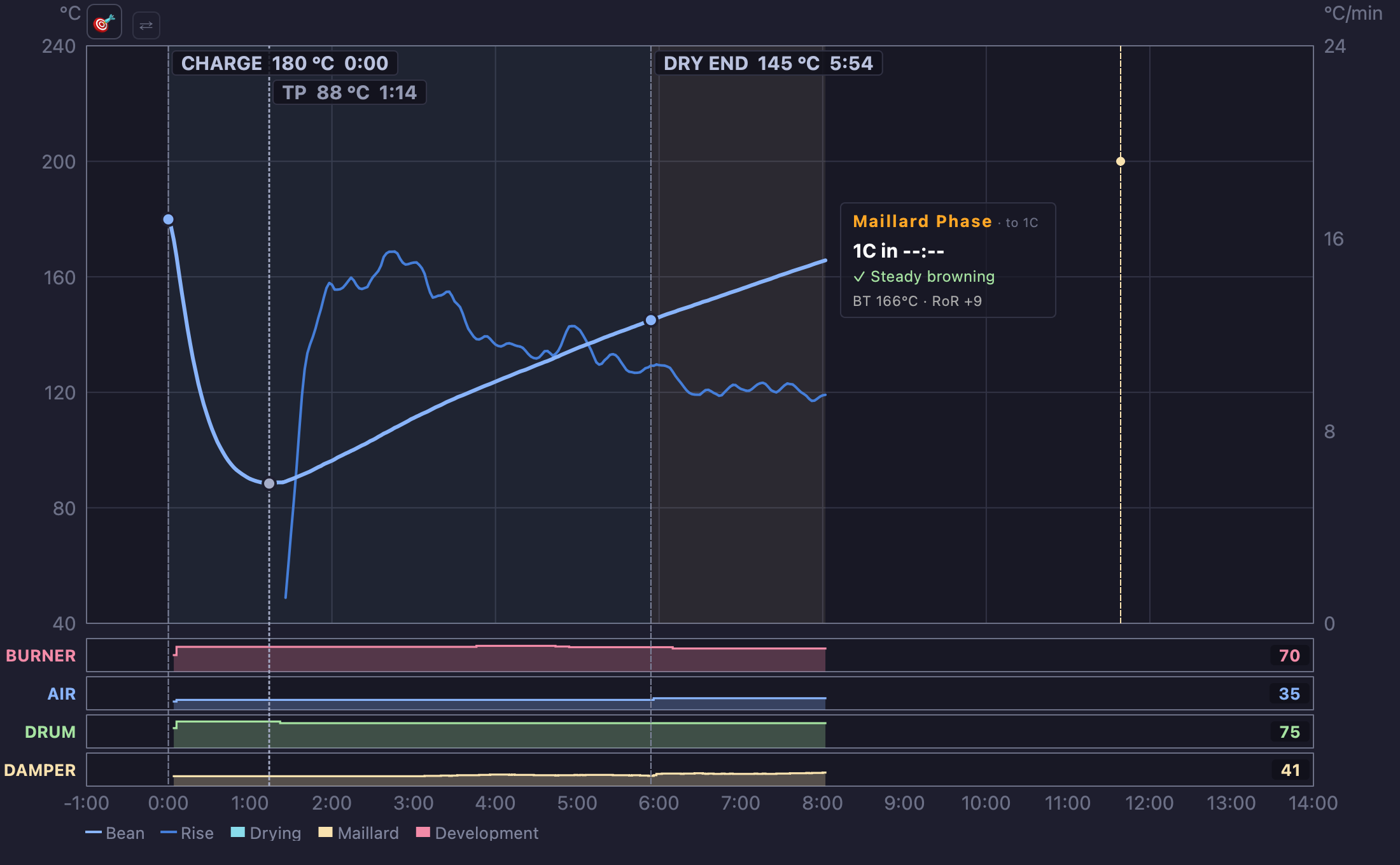Toggle the Bean legend entry

pyautogui.click(x=115, y=833)
